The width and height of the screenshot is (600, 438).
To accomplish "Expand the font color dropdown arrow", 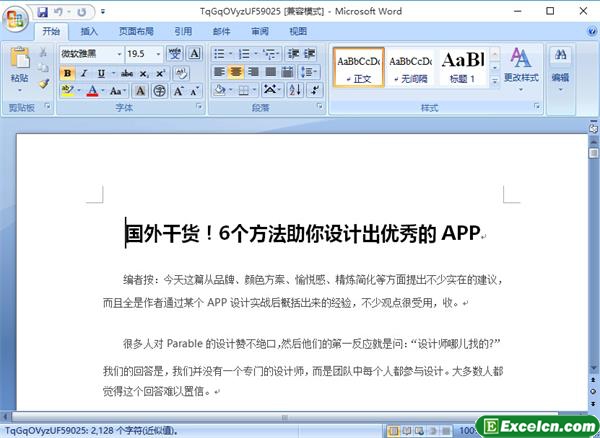I will click(x=104, y=91).
